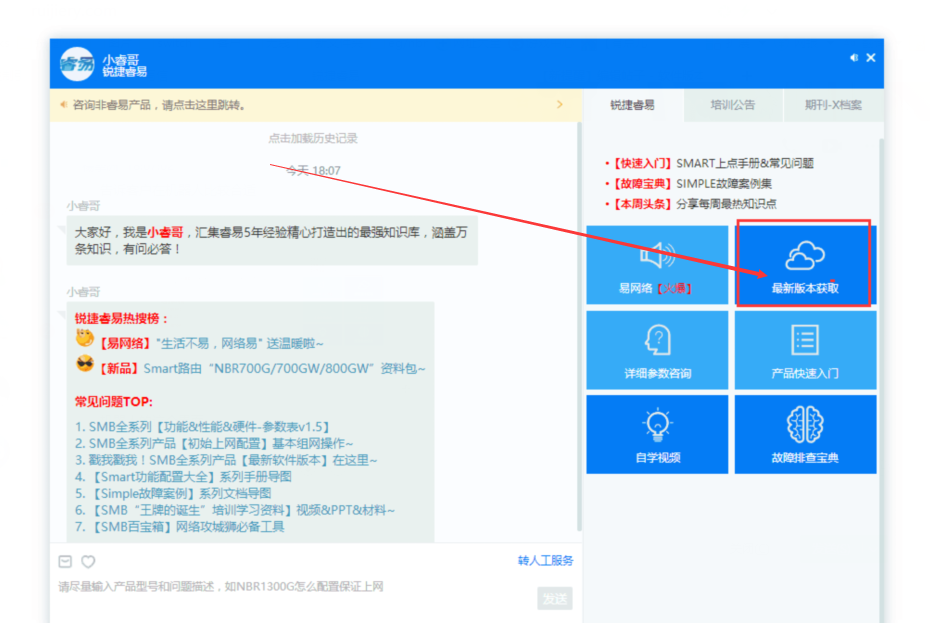Click the right panel vertical scrollbar
This screenshot has height=623, width=930.
pyautogui.click(x=881, y=380)
